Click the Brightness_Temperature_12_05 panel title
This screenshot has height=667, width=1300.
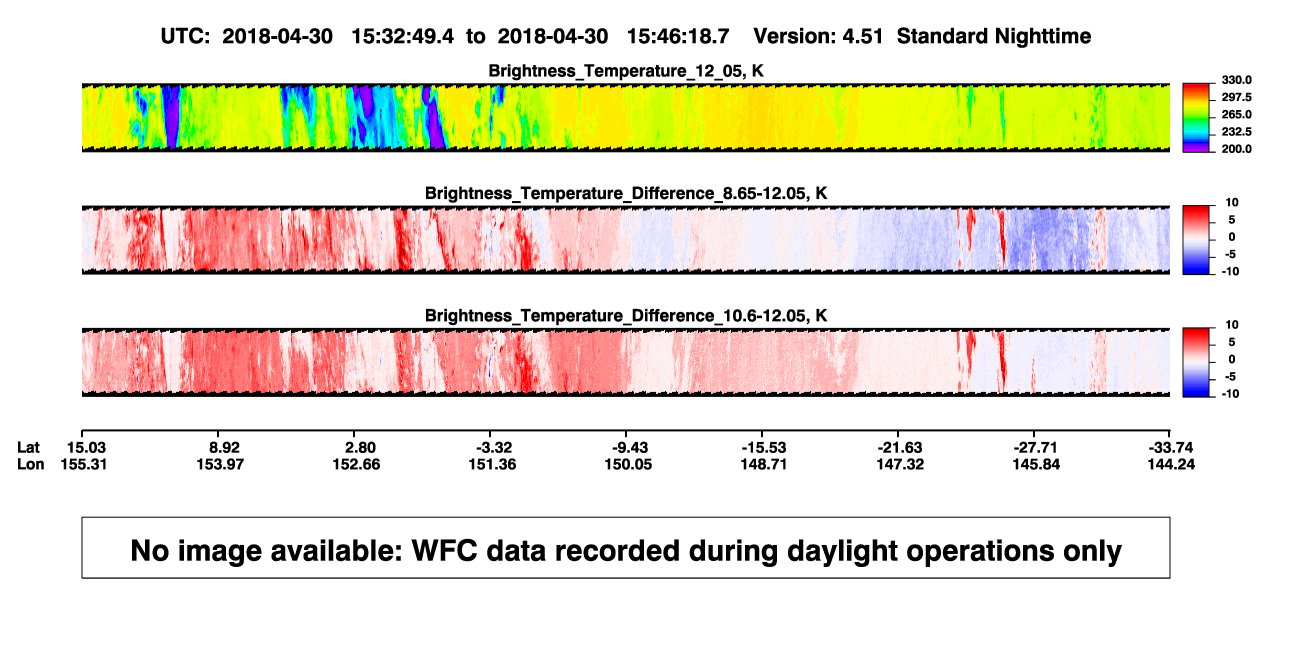click(626, 71)
